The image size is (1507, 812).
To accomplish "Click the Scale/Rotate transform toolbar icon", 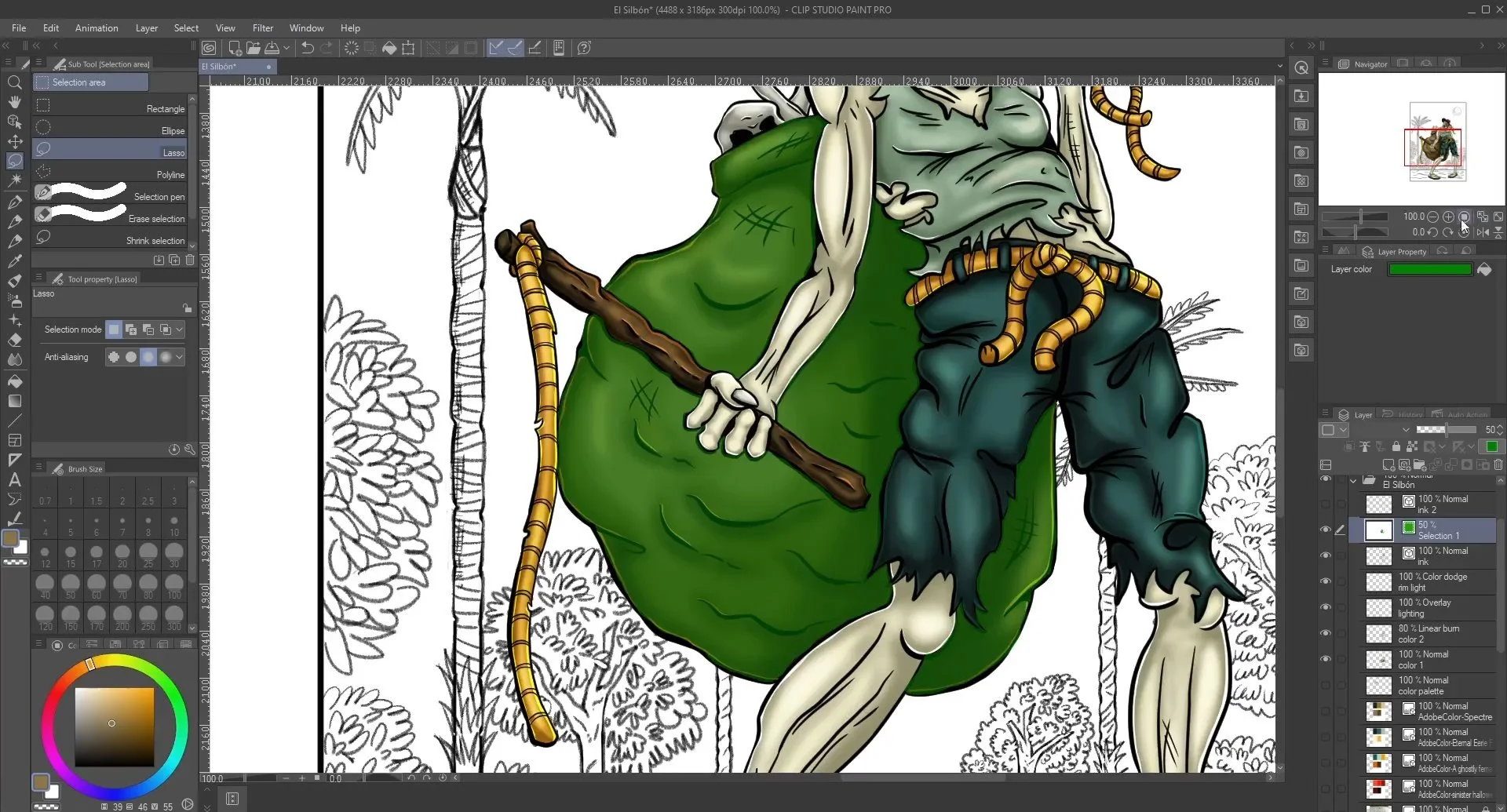I will (x=408, y=48).
